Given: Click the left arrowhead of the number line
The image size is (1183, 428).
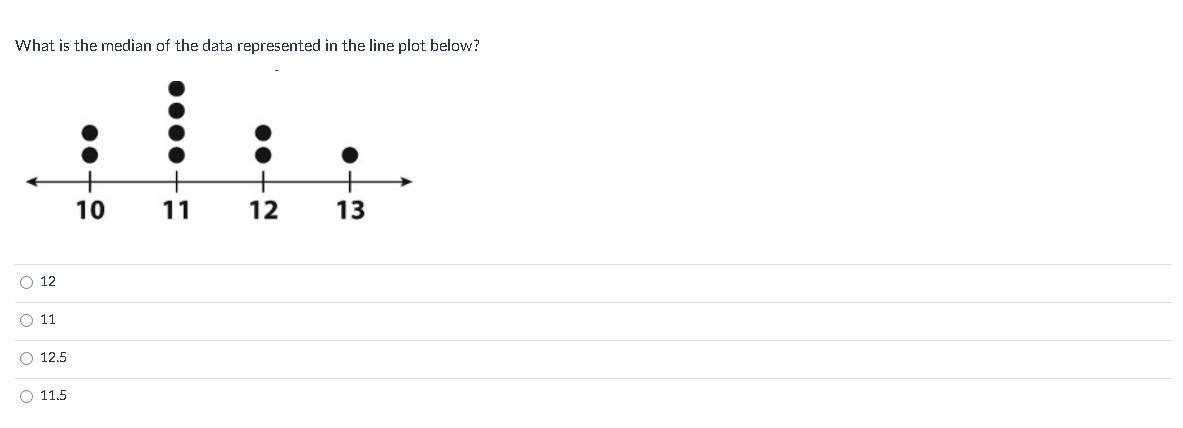Looking at the screenshot, I should (33, 182).
